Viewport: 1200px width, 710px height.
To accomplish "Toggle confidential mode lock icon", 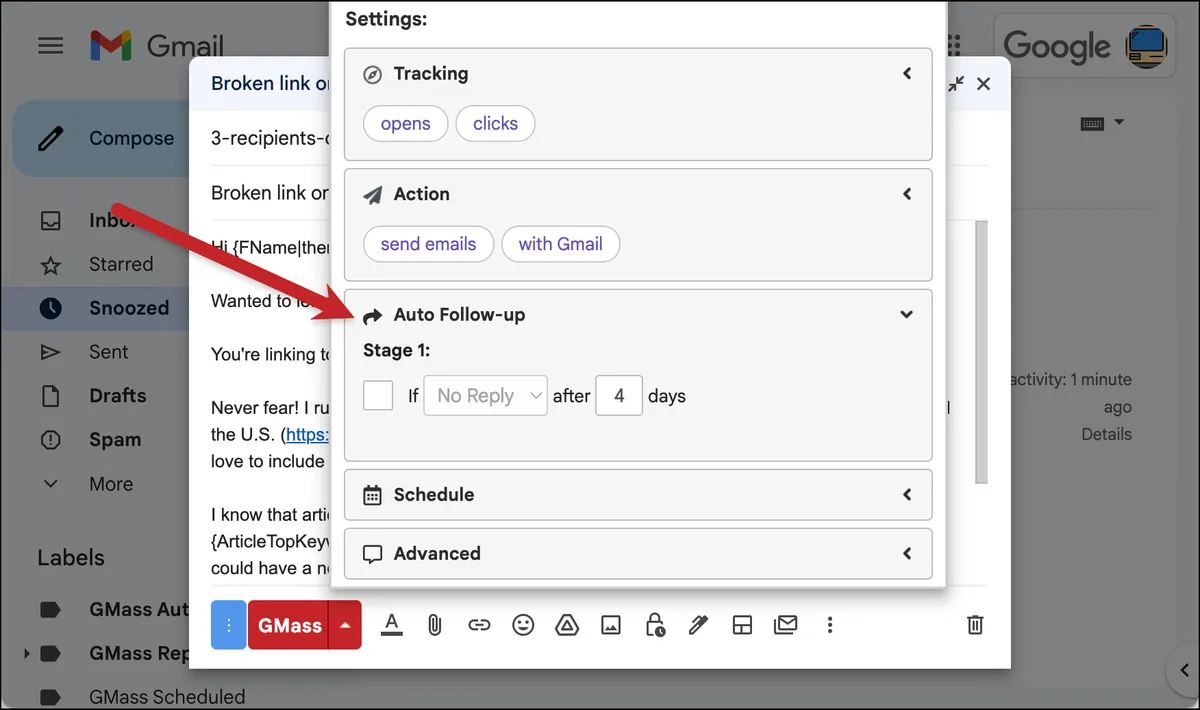I will (655, 625).
